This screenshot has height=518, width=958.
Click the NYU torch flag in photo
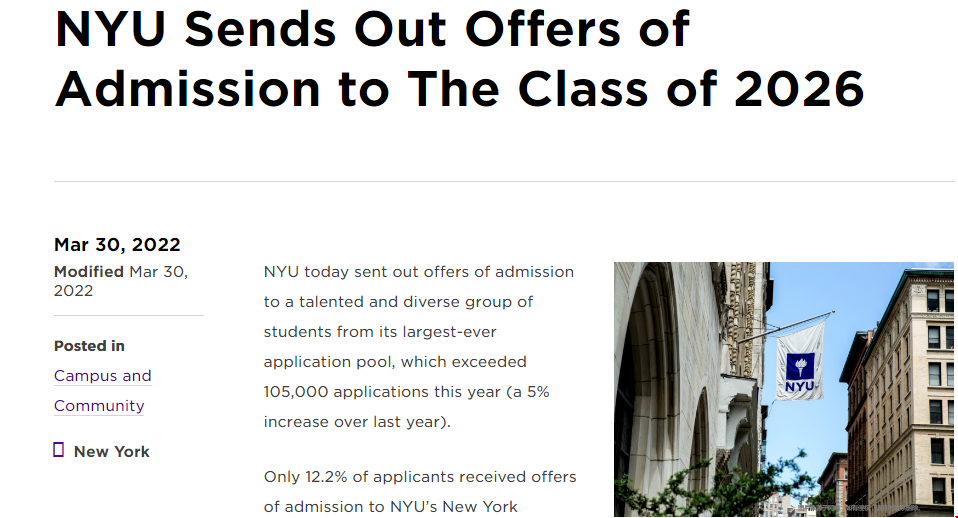click(799, 362)
